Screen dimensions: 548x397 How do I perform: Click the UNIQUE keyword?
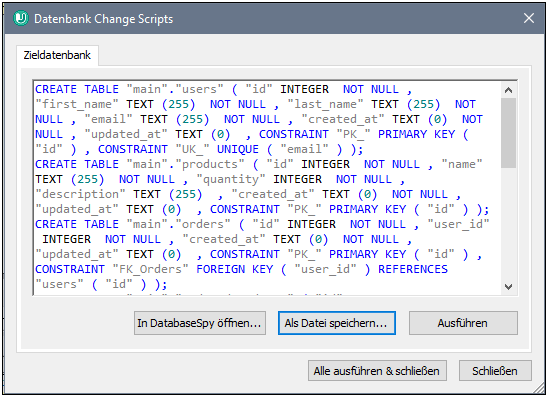[238, 149]
